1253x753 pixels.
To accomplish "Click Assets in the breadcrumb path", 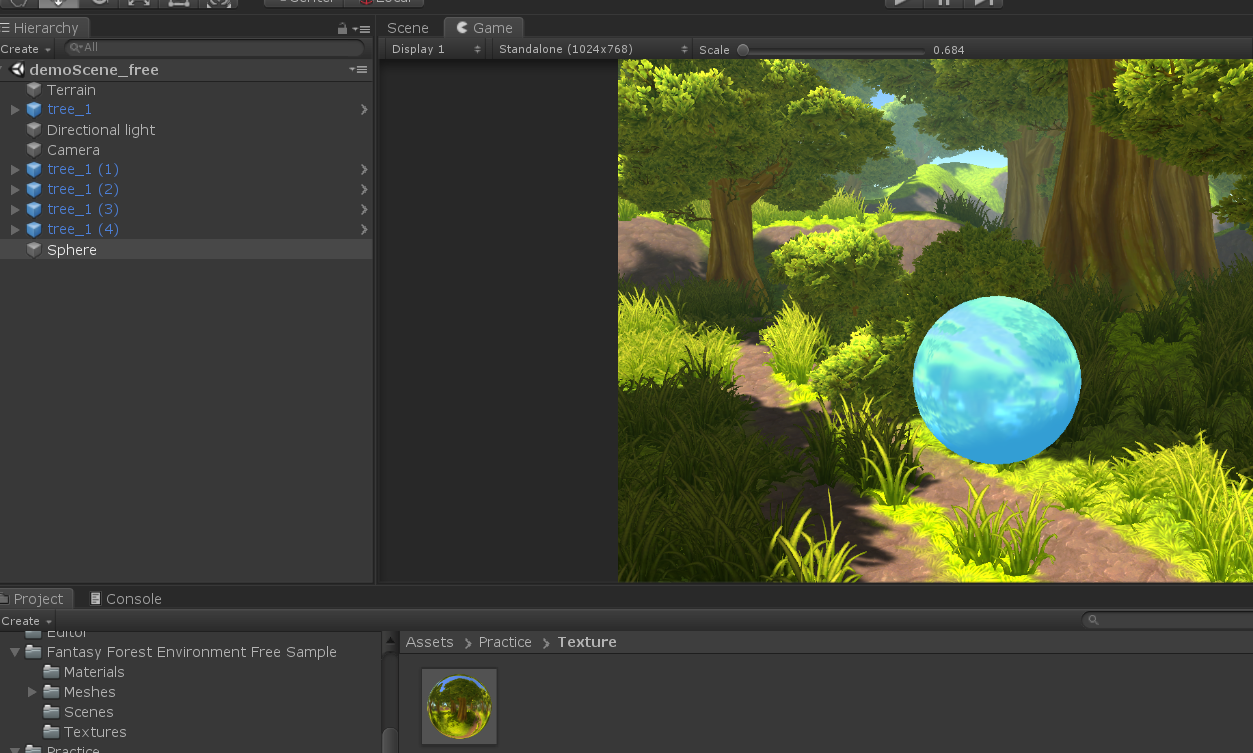I will (430, 642).
